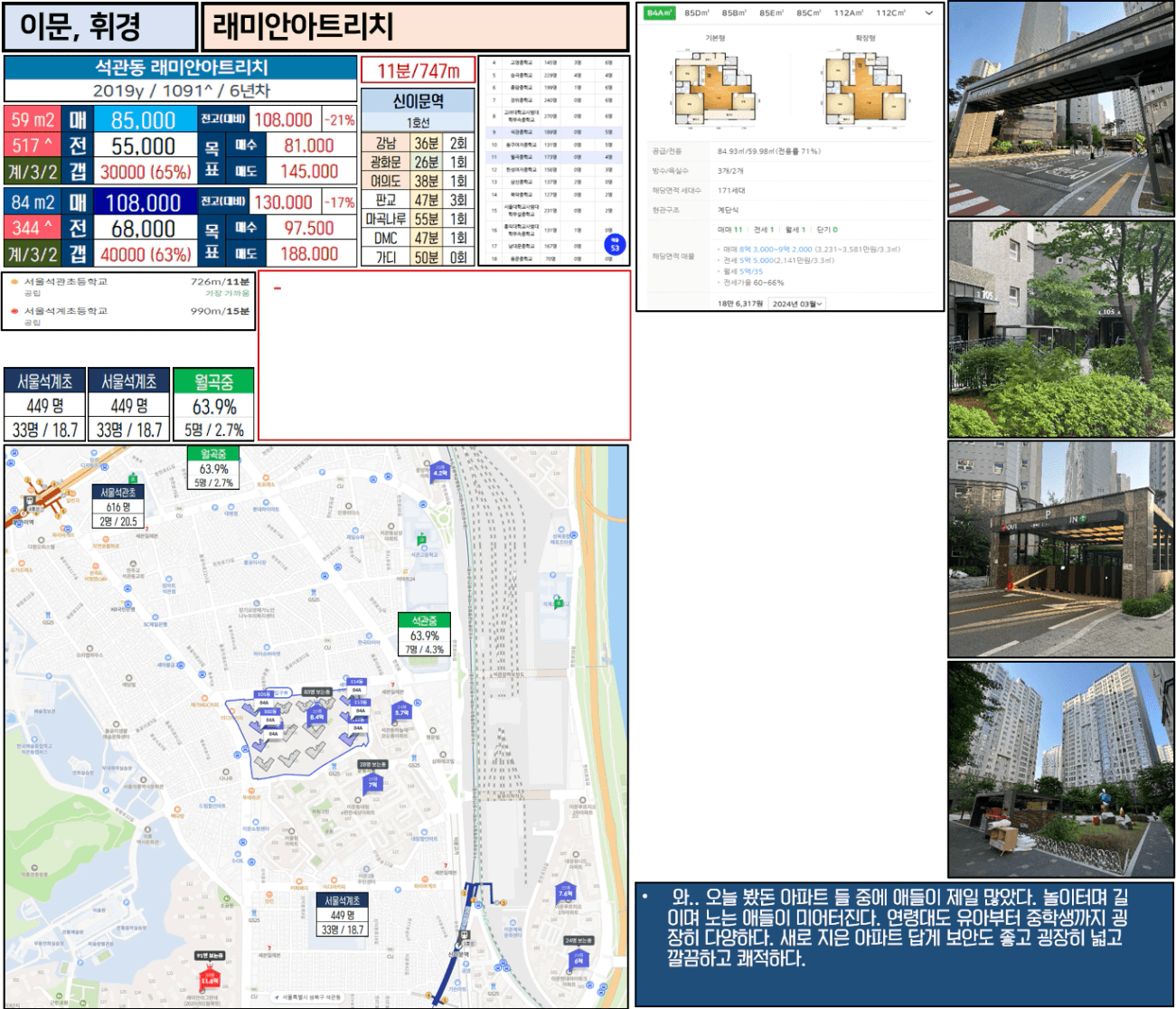Click the 래미안아트리치 title box
Screen dimensions: 1176x1009
(x=415, y=27)
